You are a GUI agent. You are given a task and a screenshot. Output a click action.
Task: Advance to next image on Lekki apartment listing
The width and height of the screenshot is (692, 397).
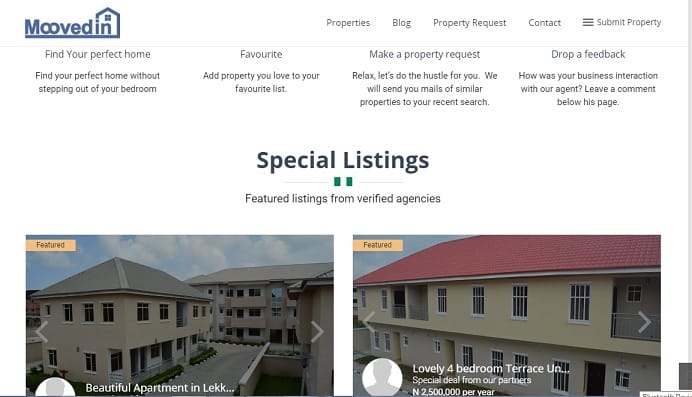[317, 332]
